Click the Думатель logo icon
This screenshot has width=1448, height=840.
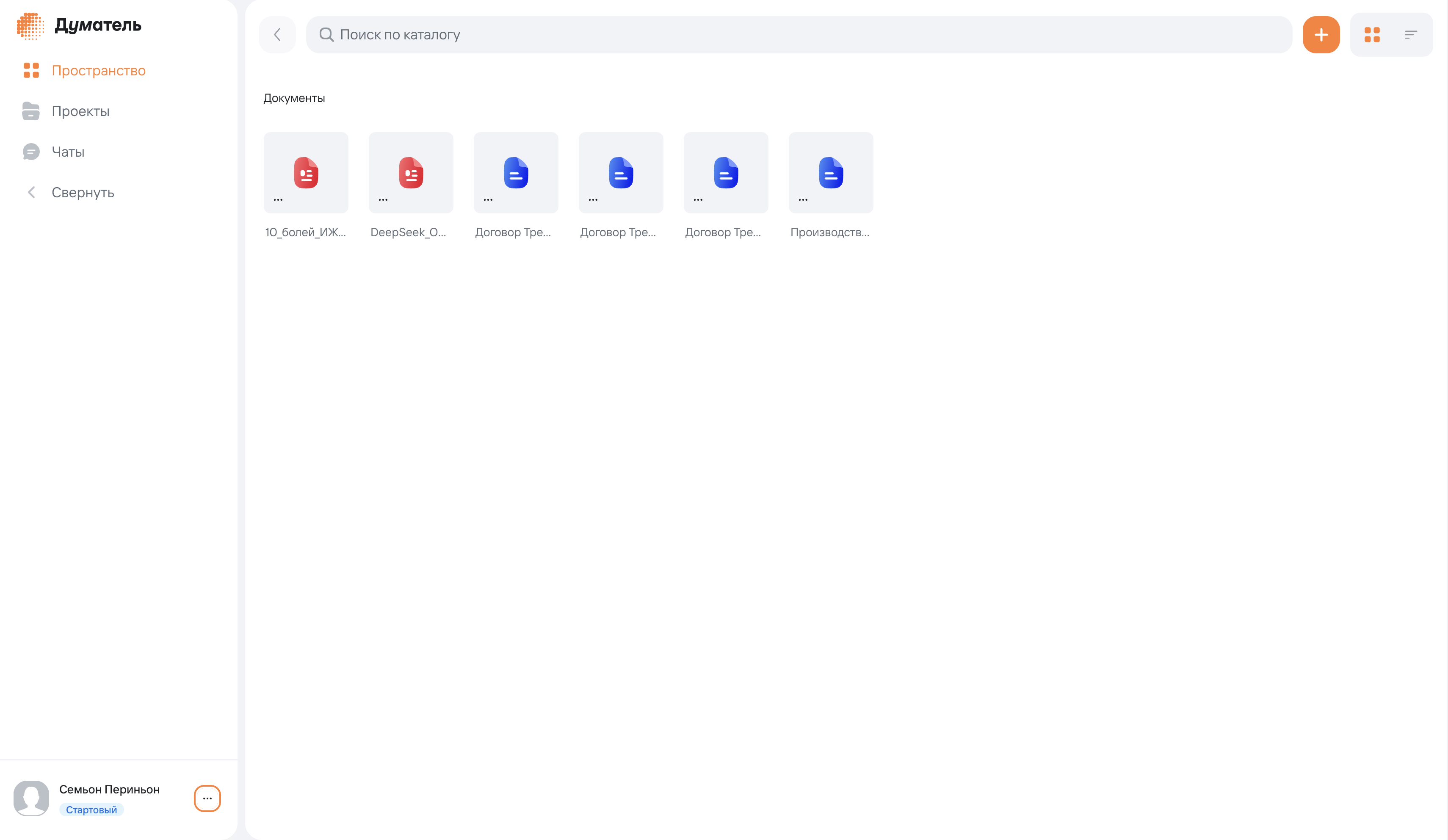[x=30, y=25]
